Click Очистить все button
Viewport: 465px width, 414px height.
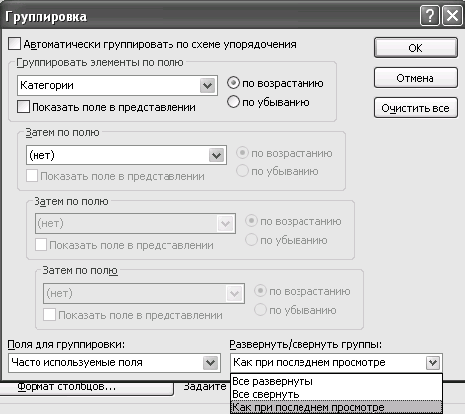pos(416,108)
